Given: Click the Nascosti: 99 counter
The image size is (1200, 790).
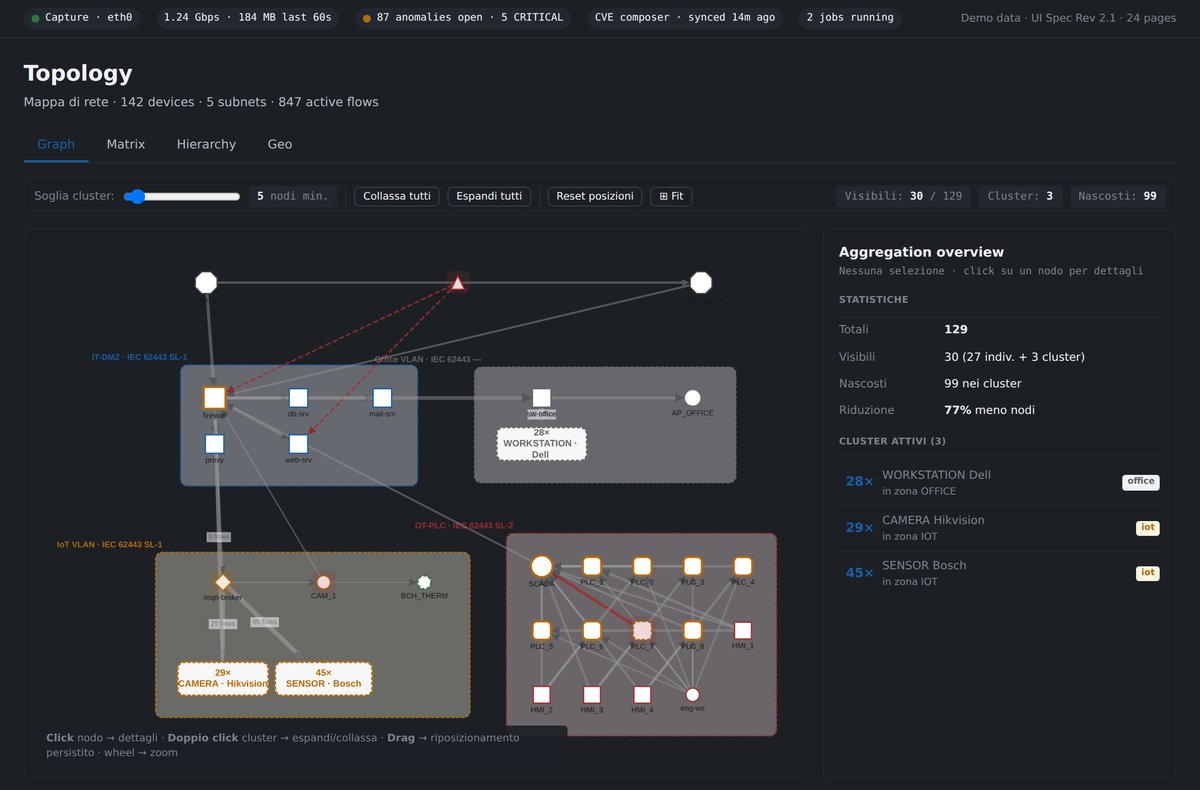Looking at the screenshot, I should 1117,196.
